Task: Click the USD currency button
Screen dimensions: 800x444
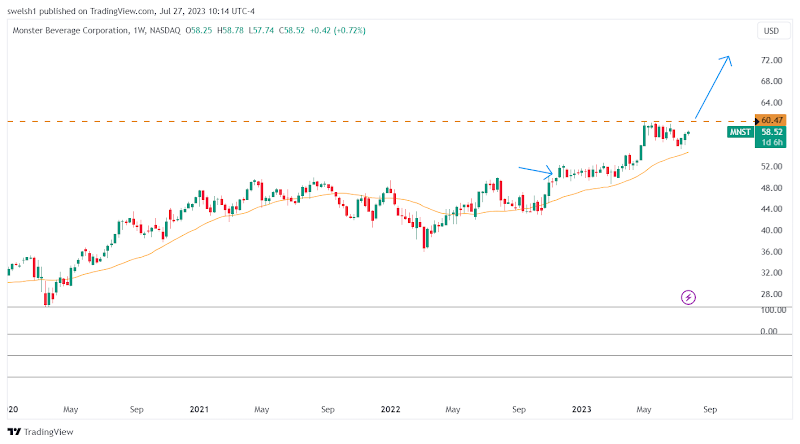Action: click(771, 31)
